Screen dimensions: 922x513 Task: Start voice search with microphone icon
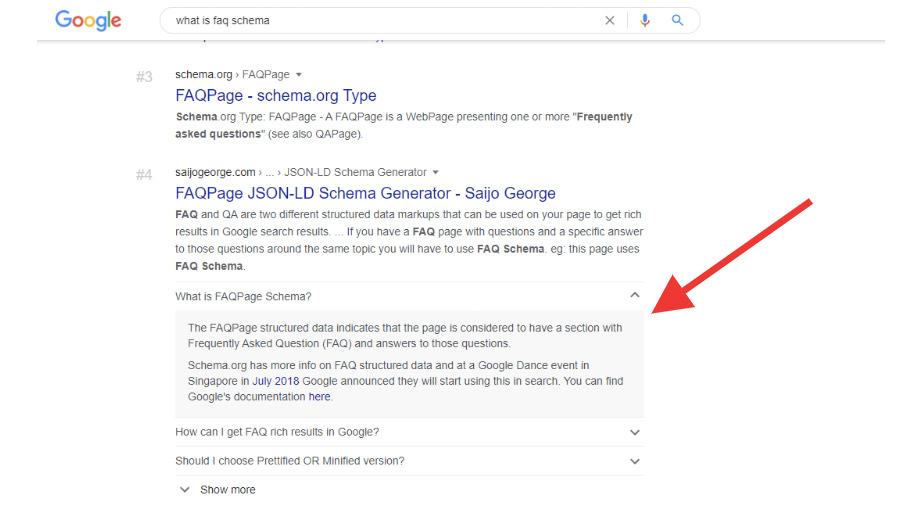click(x=645, y=20)
